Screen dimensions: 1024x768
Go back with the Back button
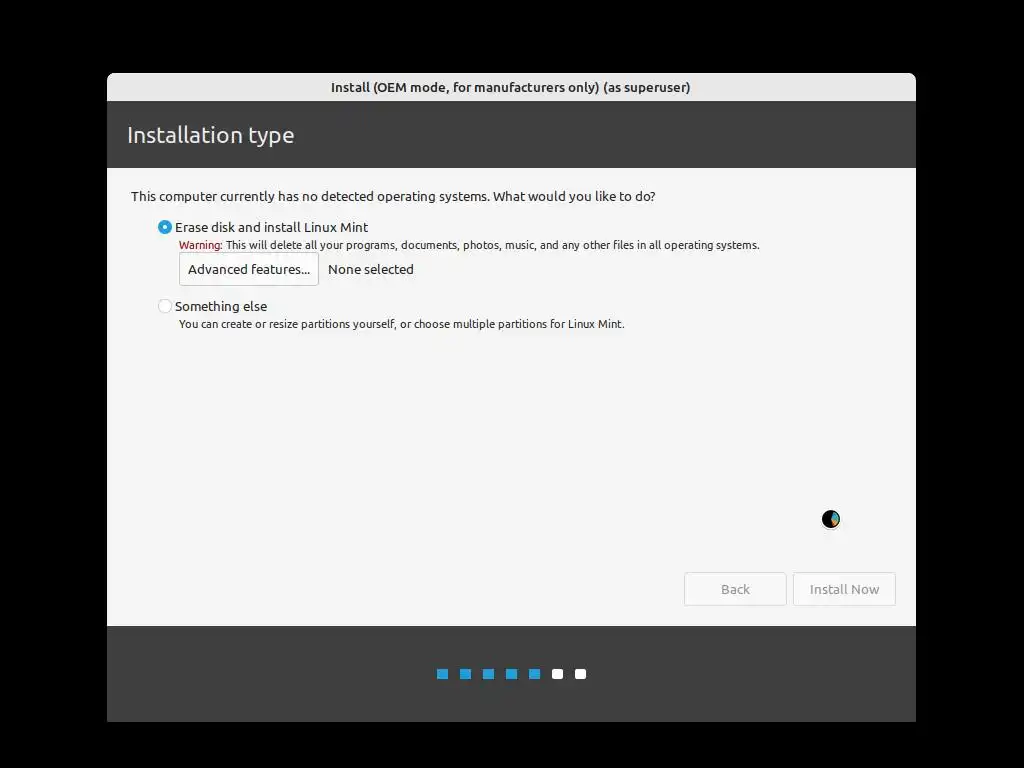tap(735, 589)
